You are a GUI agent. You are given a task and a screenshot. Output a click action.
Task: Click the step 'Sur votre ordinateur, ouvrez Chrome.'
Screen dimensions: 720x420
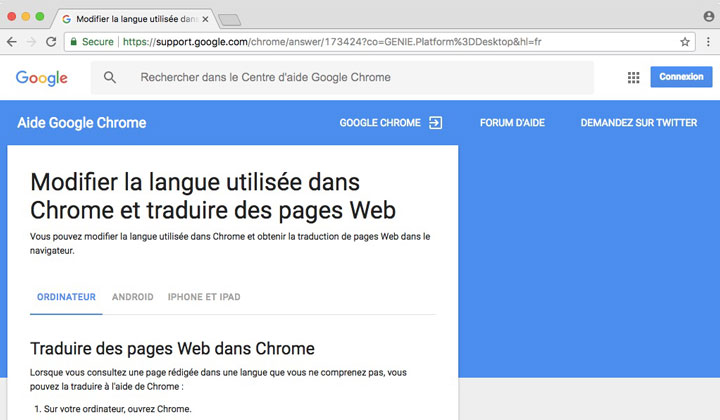coord(118,409)
